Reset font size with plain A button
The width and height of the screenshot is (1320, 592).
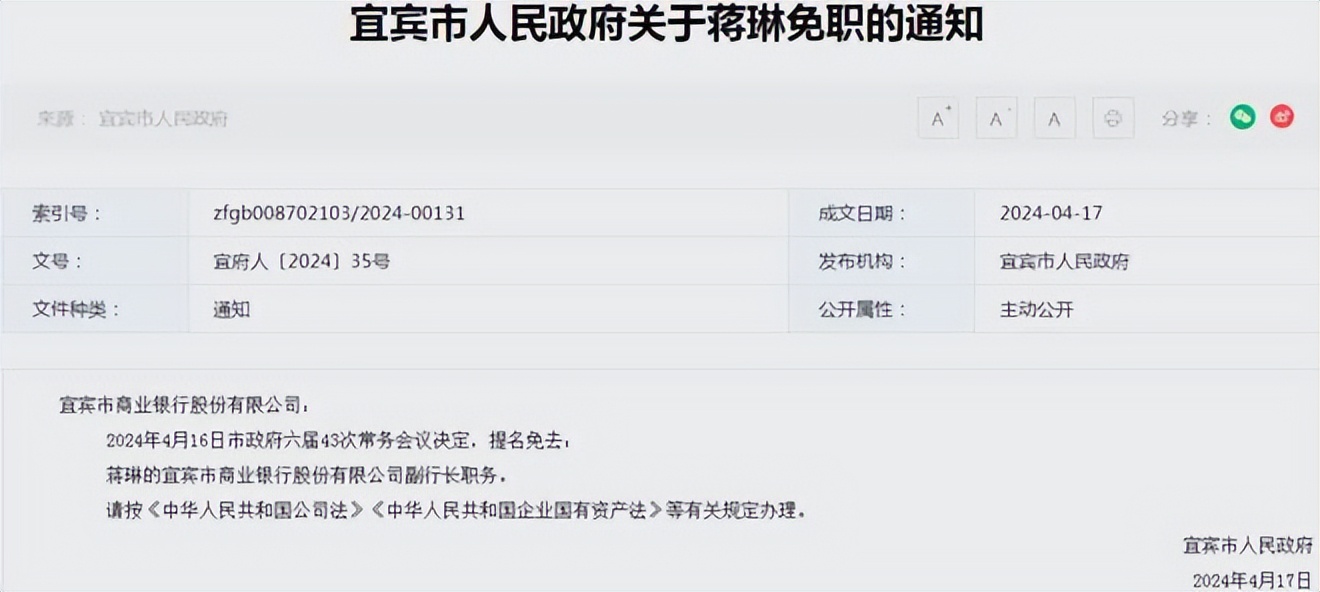(1054, 119)
